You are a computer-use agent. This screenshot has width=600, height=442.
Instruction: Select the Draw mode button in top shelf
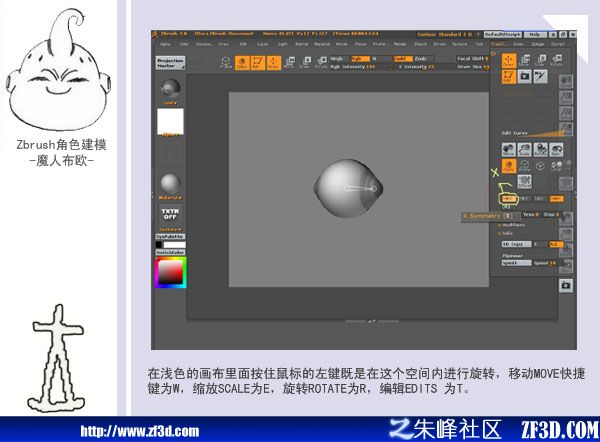[x=273, y=63]
